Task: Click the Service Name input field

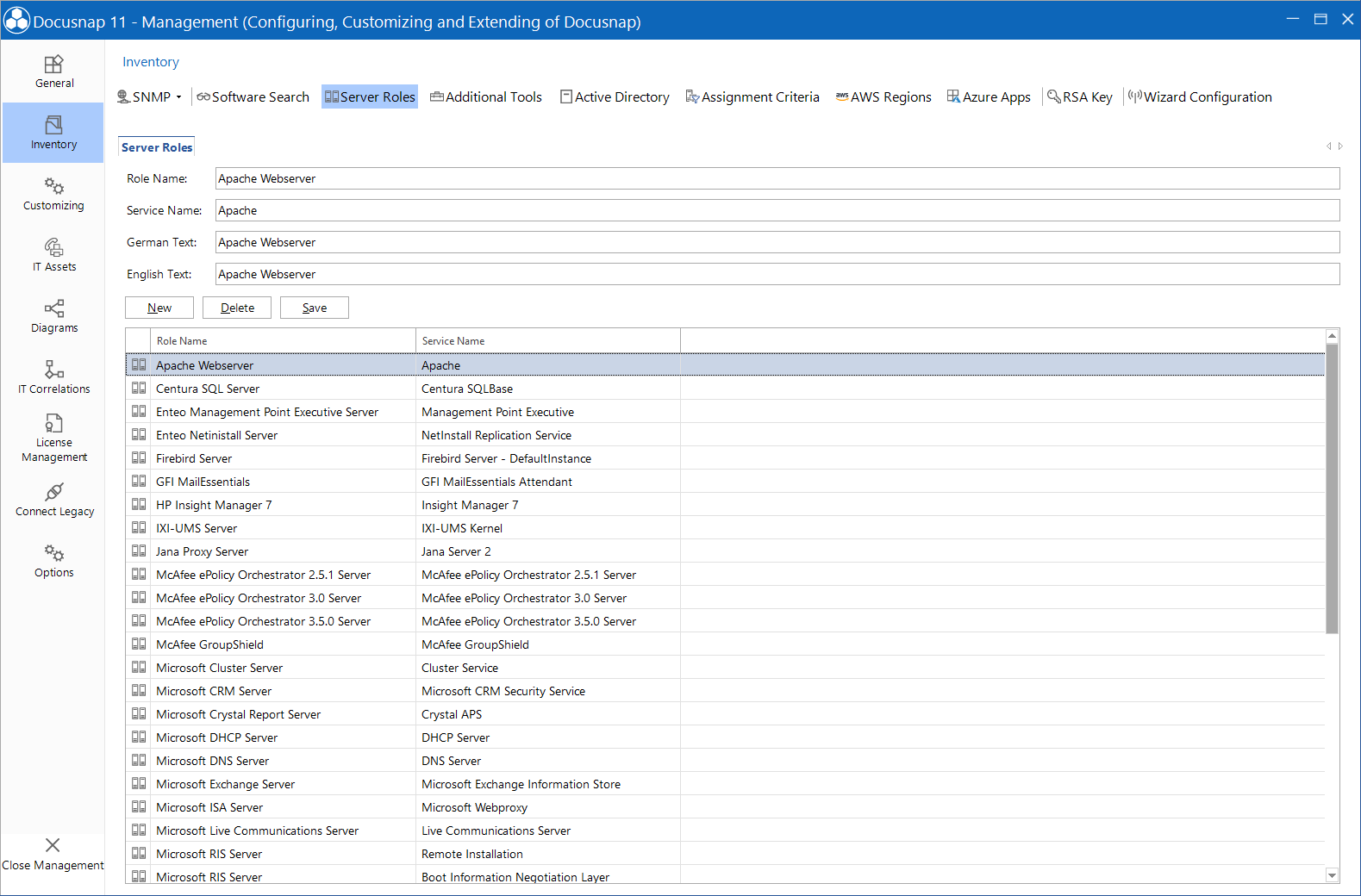Action: click(x=777, y=210)
